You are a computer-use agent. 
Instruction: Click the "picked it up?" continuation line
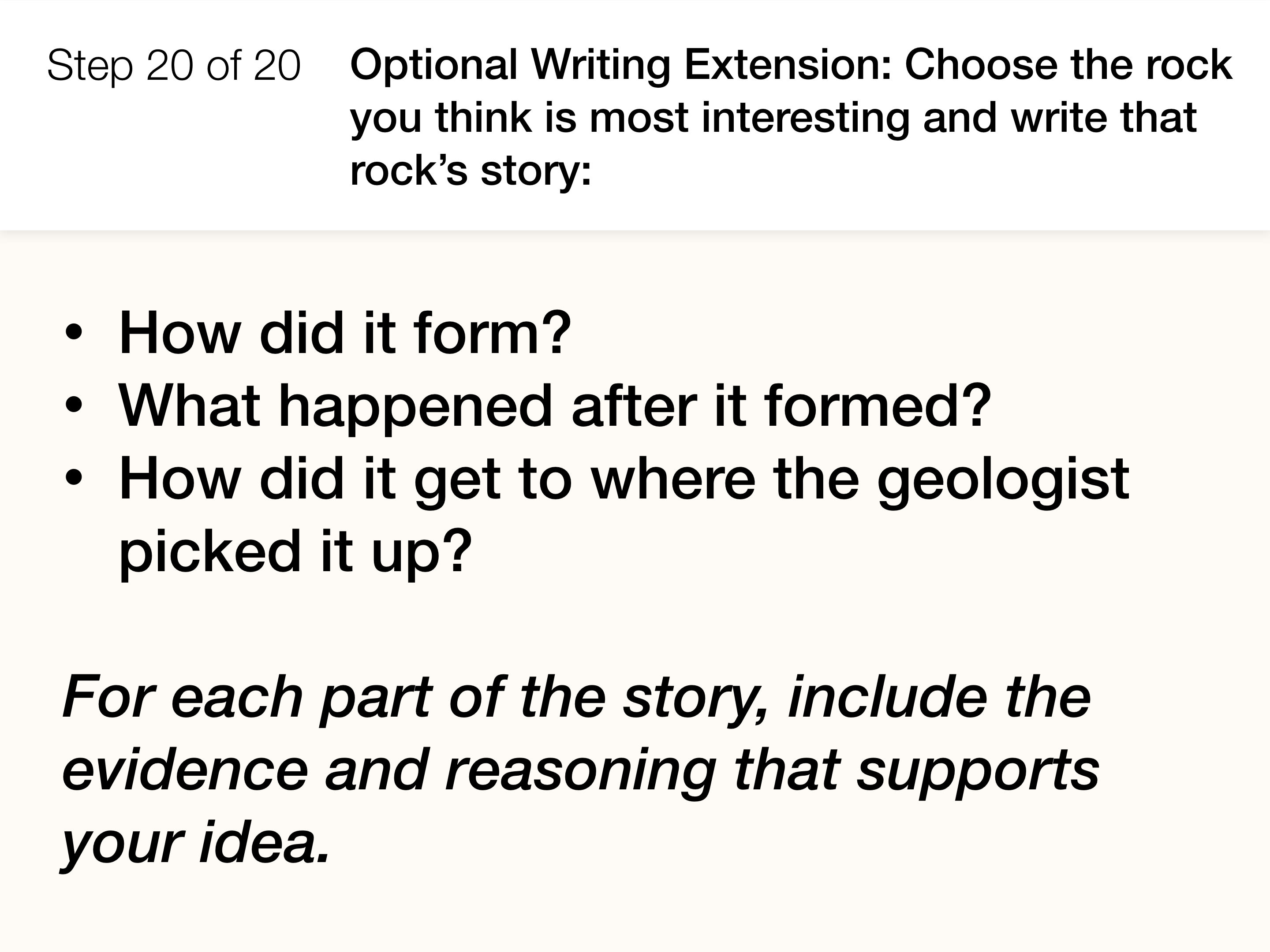pyautogui.click(x=295, y=551)
